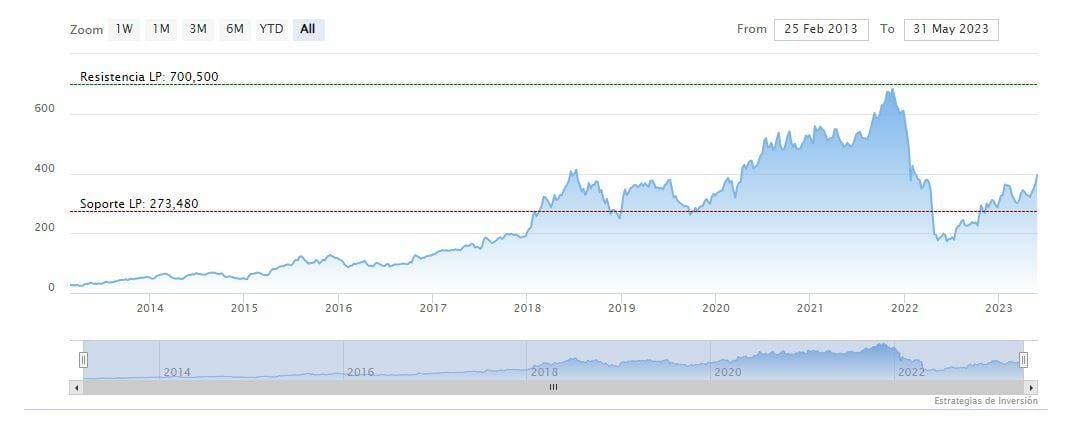Select the All zoom range
The height and width of the screenshot is (432, 1078).
pyautogui.click(x=308, y=29)
